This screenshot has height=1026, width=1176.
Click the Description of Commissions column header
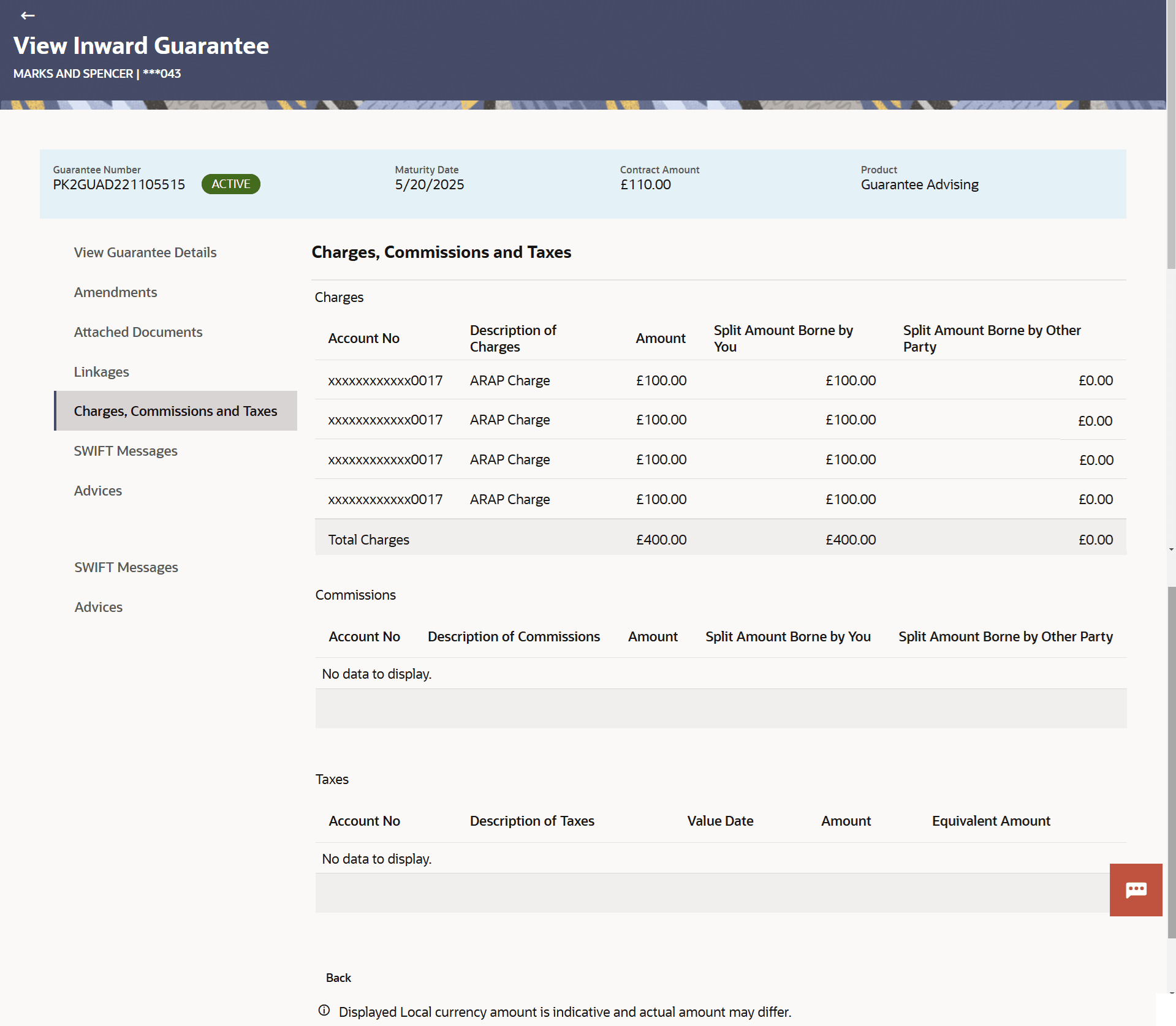tap(514, 636)
